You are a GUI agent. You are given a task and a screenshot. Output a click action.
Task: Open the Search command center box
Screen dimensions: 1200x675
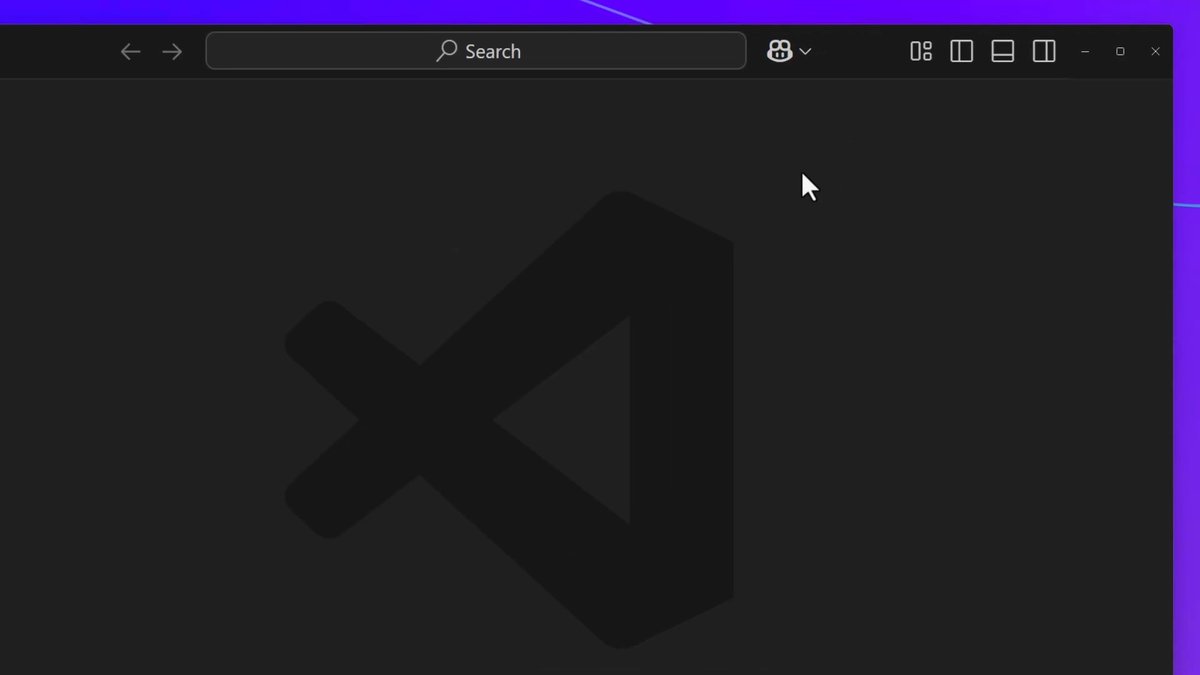476,51
